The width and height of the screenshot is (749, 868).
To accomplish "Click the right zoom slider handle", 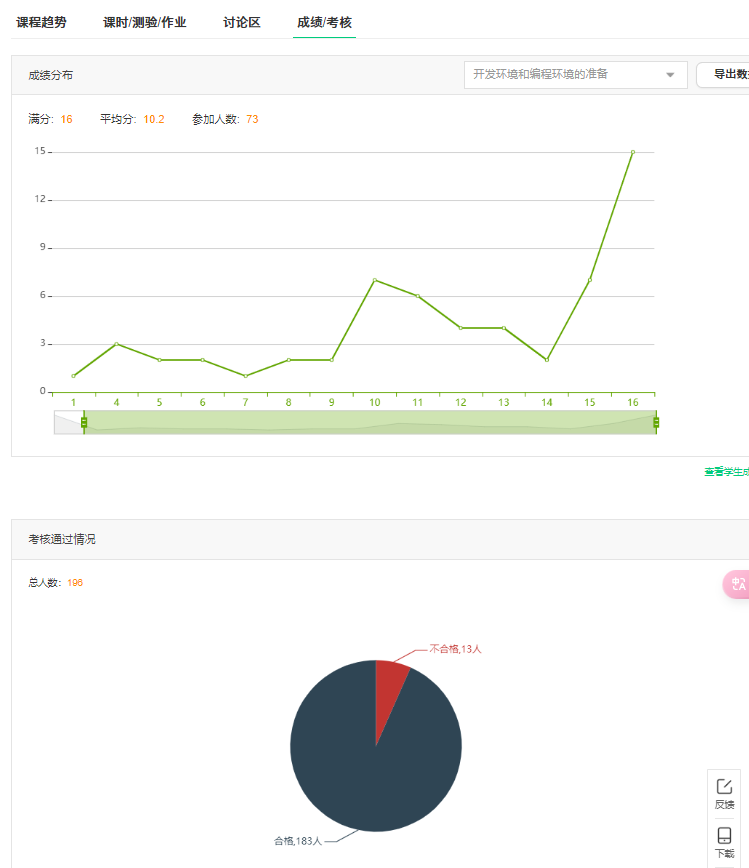I will [656, 423].
